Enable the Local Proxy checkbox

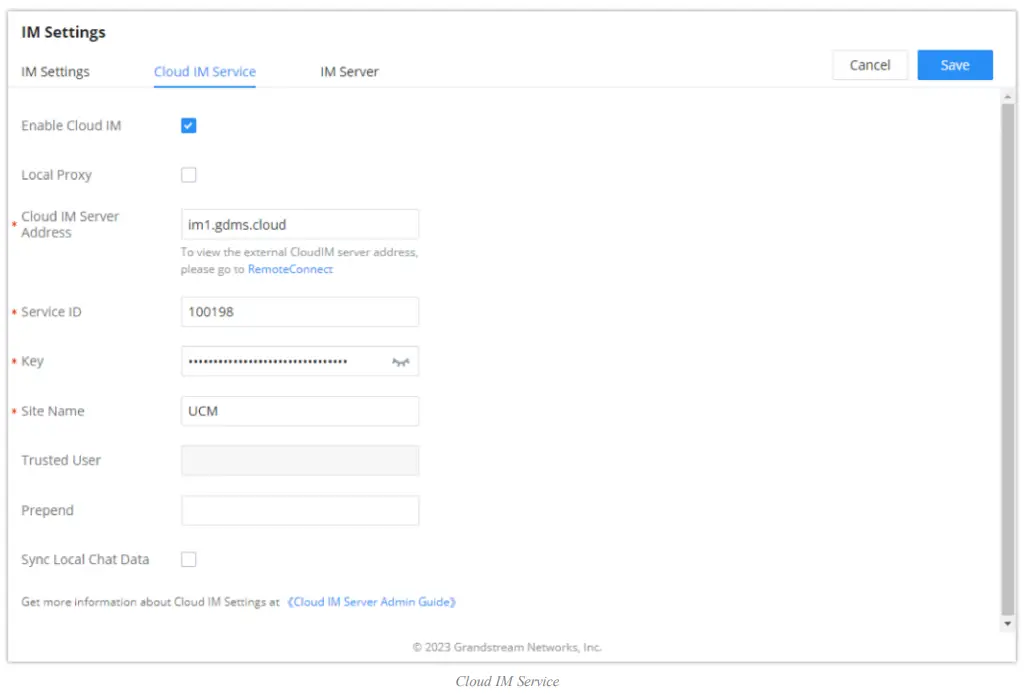point(188,175)
